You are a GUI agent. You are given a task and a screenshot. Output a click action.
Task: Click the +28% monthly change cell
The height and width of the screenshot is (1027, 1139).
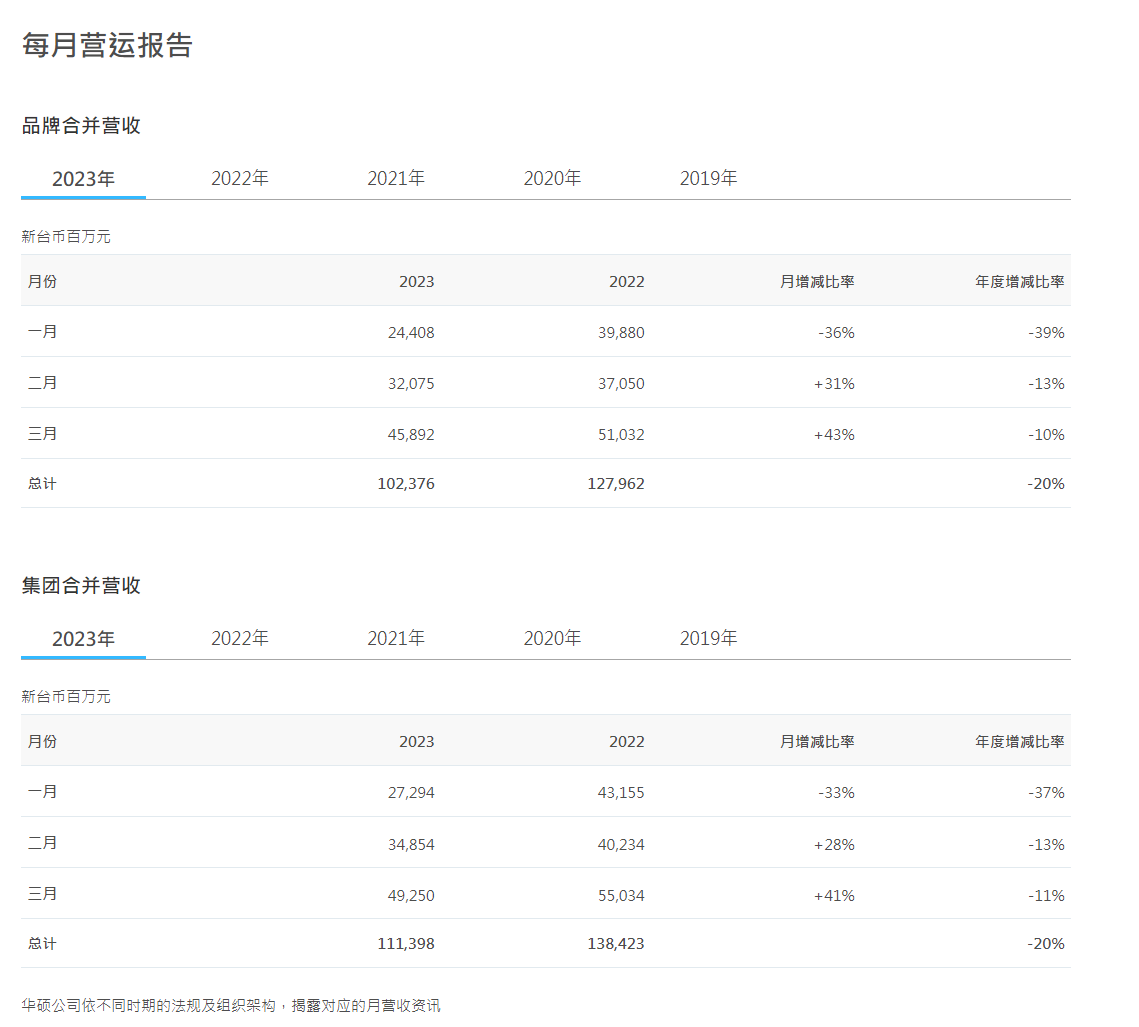click(834, 845)
